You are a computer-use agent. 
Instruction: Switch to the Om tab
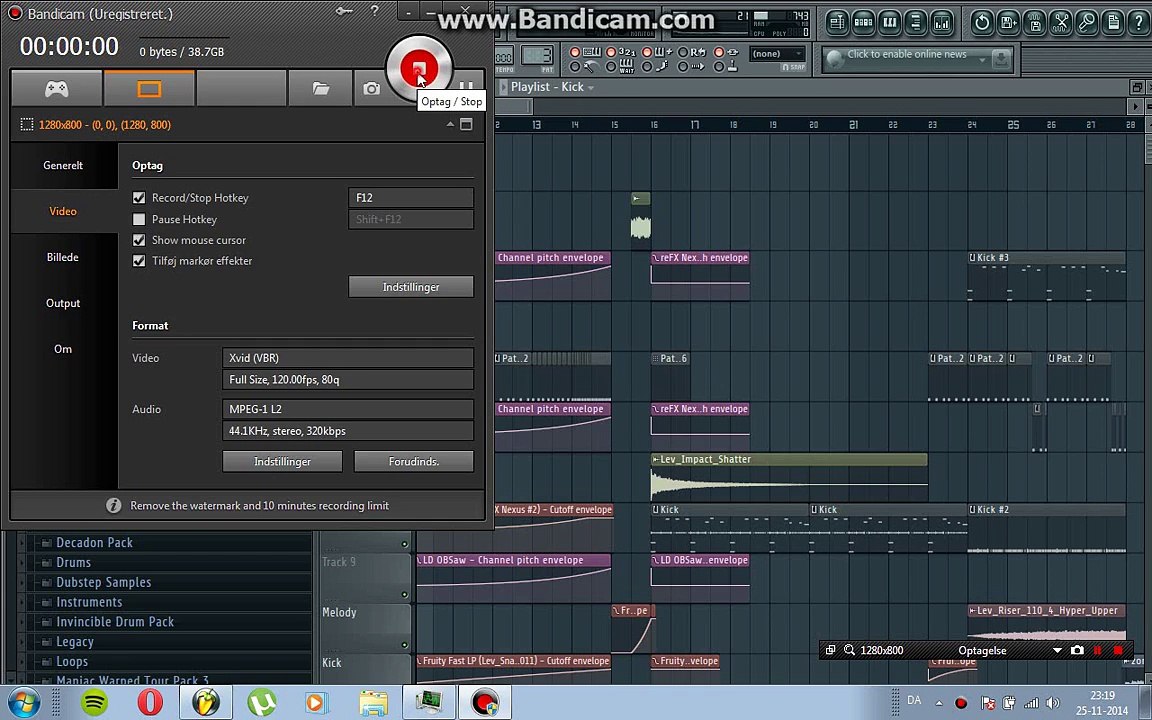pyautogui.click(x=63, y=349)
